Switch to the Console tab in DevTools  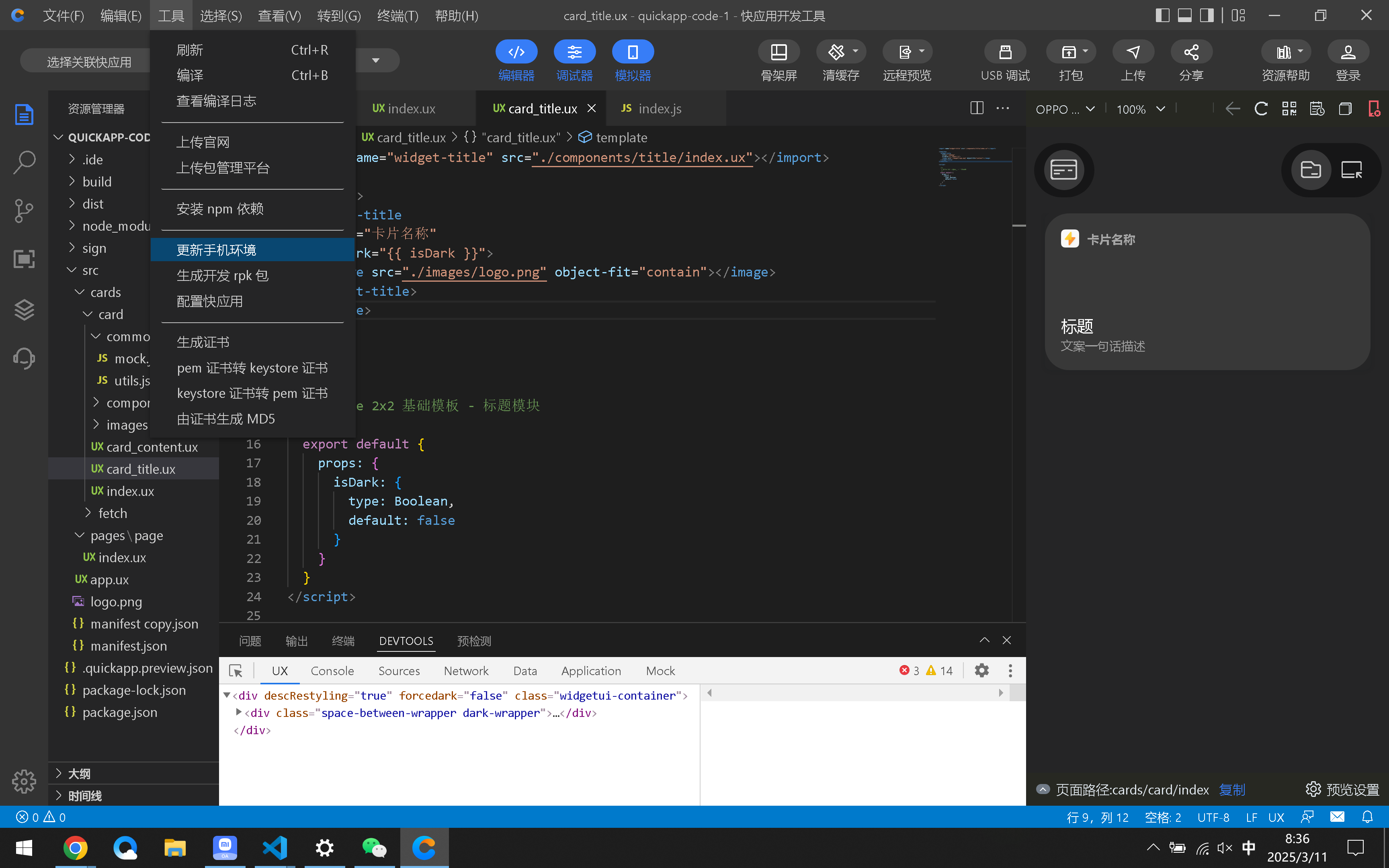click(332, 671)
